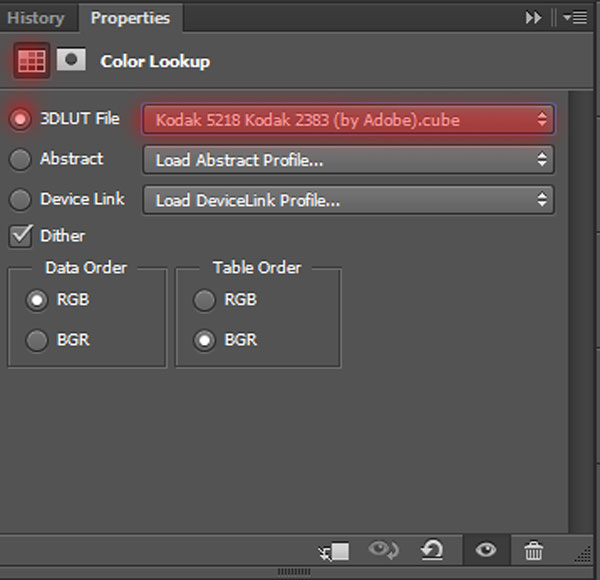This screenshot has height=580, width=600.
Task: Select the Properties tab
Action: pyautogui.click(x=130, y=18)
